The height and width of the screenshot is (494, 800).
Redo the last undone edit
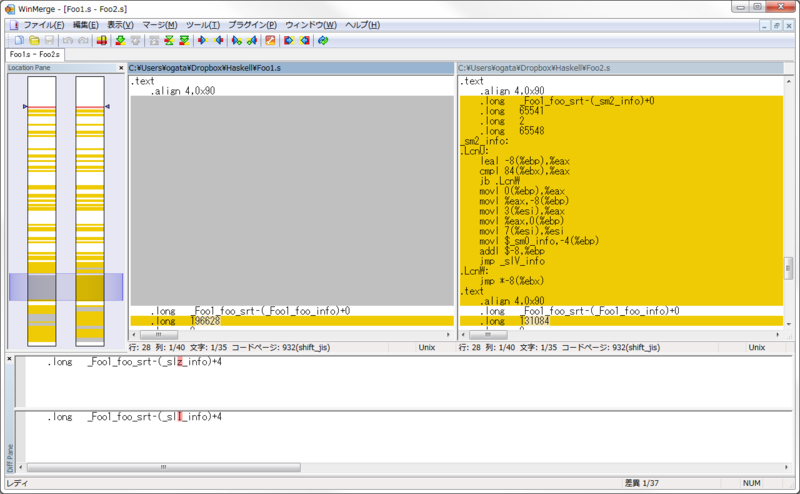click(x=83, y=40)
